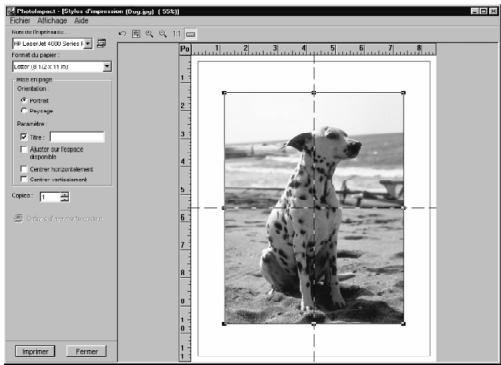Enable Ajuster sur l'espace disponible

coord(23,149)
